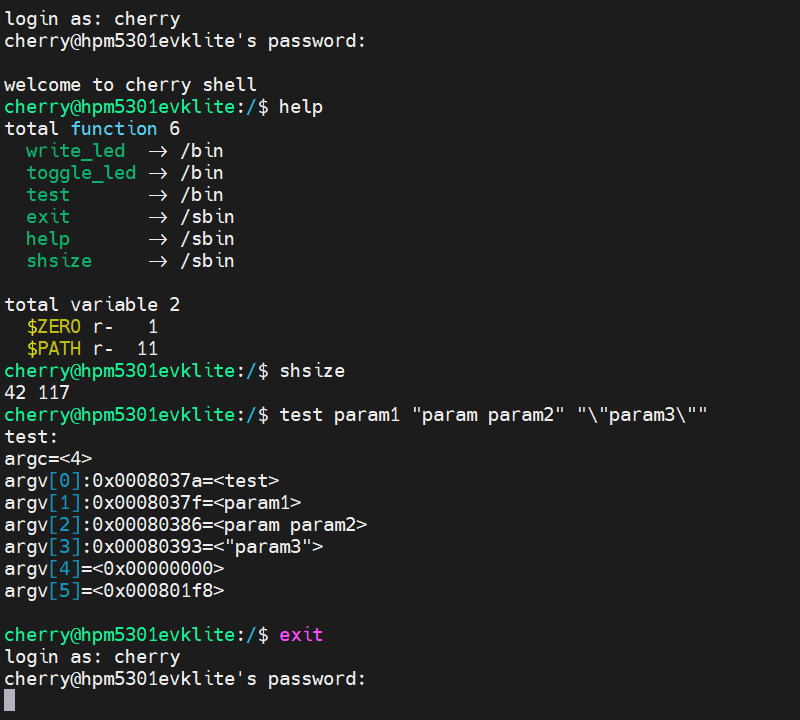The image size is (800, 720).
Task: Click the total variable 2 heading
Action: [x=92, y=305]
